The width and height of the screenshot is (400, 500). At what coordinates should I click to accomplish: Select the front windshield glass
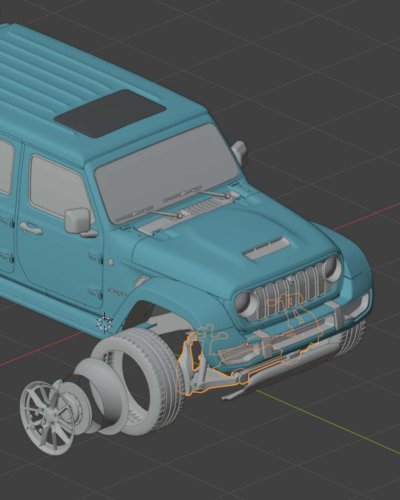pos(167,175)
